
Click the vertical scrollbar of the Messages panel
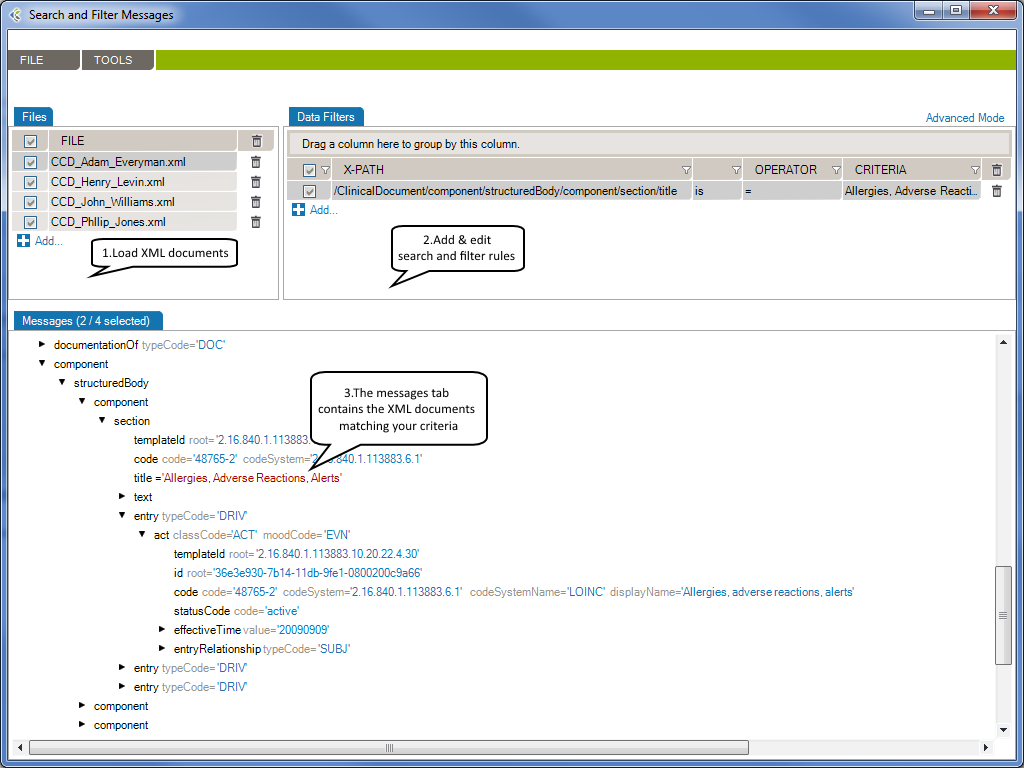tap(1005, 610)
